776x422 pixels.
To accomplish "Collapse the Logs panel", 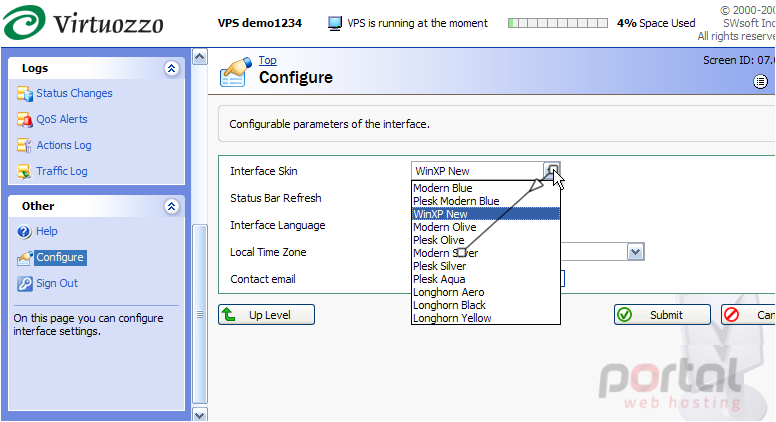I will tap(171, 68).
